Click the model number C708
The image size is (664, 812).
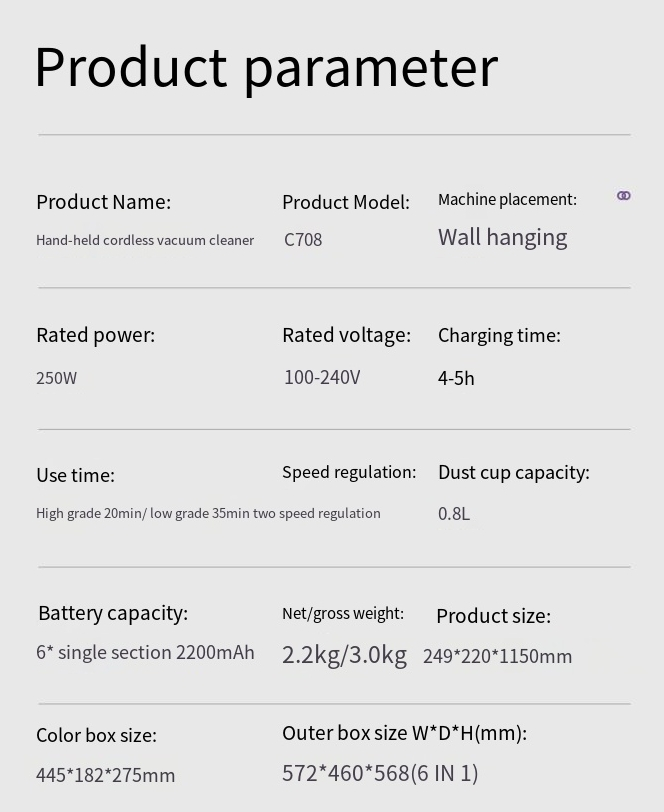point(303,240)
